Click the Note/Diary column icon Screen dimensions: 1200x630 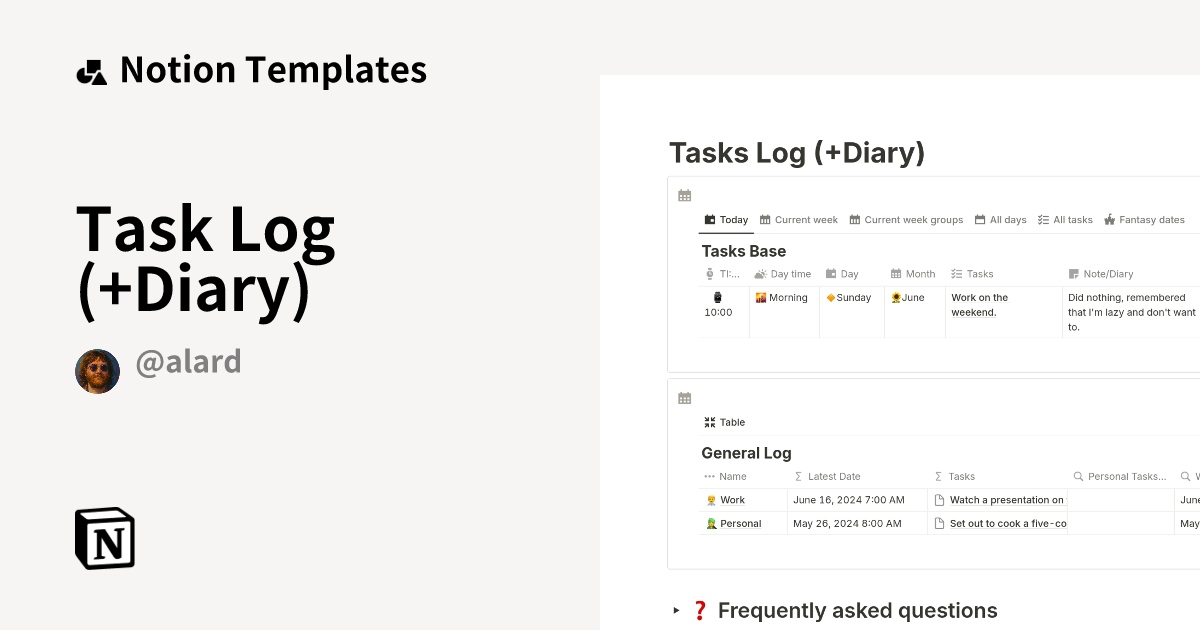click(1073, 273)
